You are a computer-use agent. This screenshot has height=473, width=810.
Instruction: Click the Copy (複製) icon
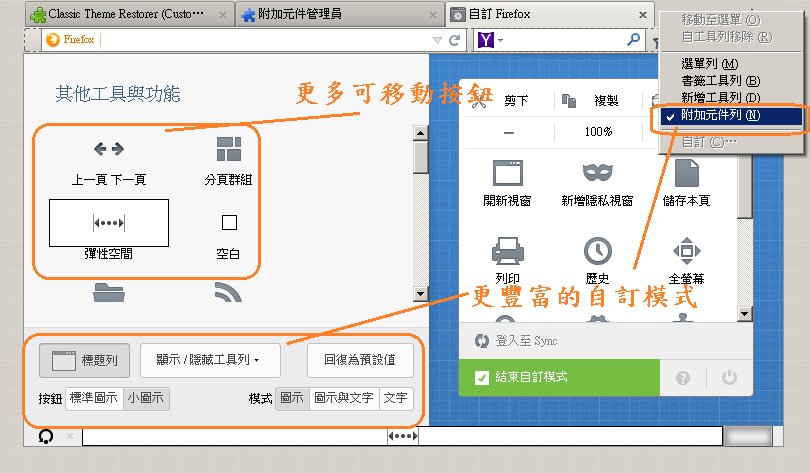click(569, 101)
